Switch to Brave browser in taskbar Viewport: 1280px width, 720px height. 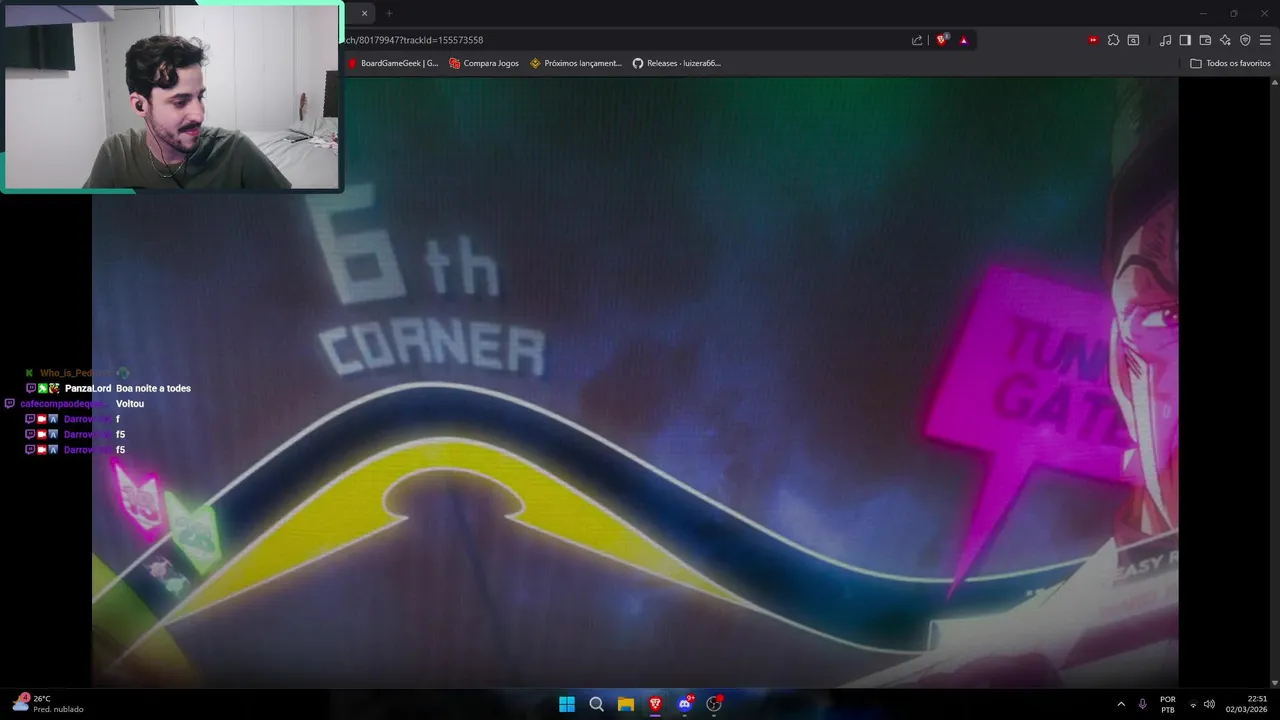point(655,704)
